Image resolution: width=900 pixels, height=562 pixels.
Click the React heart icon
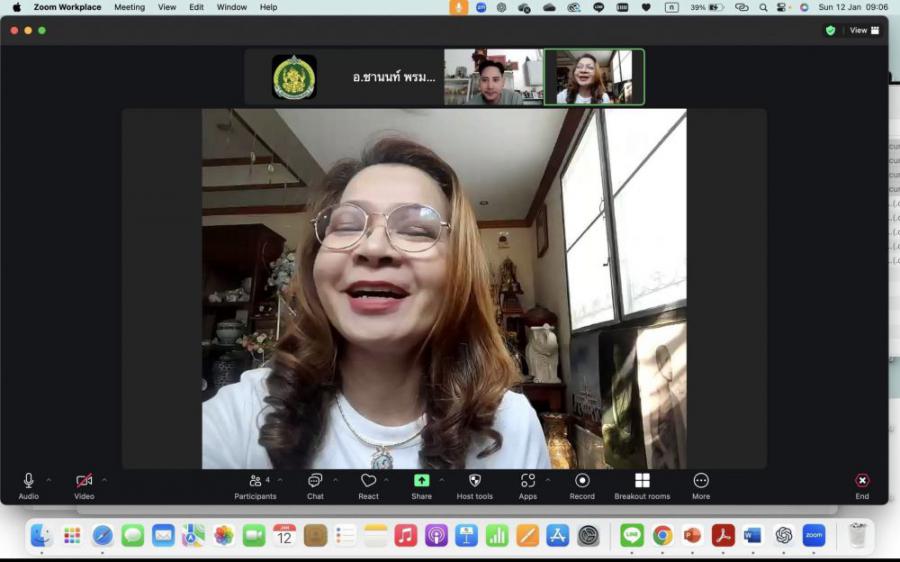tap(368, 484)
